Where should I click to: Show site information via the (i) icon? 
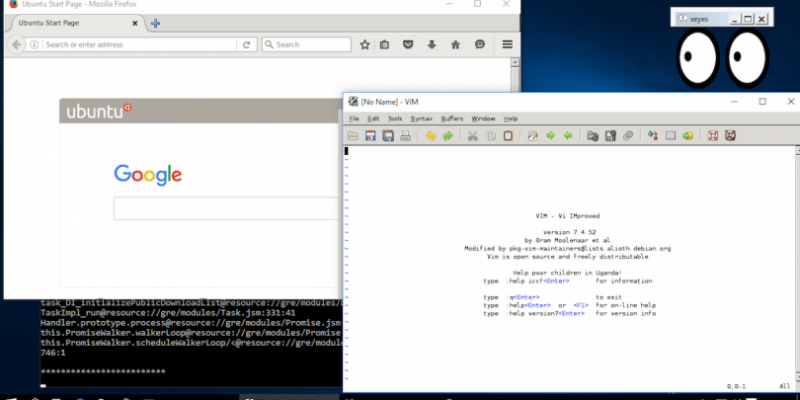(34, 45)
